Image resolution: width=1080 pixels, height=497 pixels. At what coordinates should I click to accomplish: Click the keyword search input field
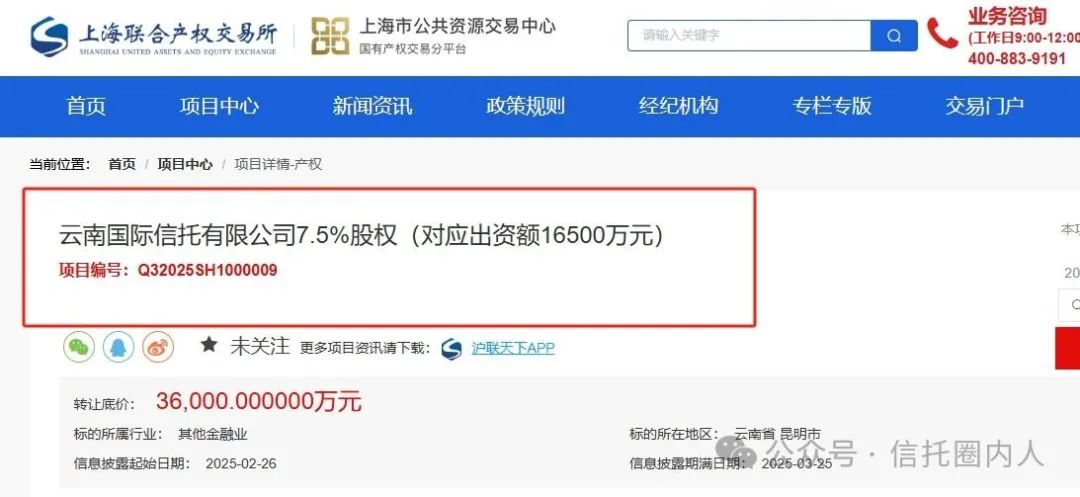tap(749, 36)
